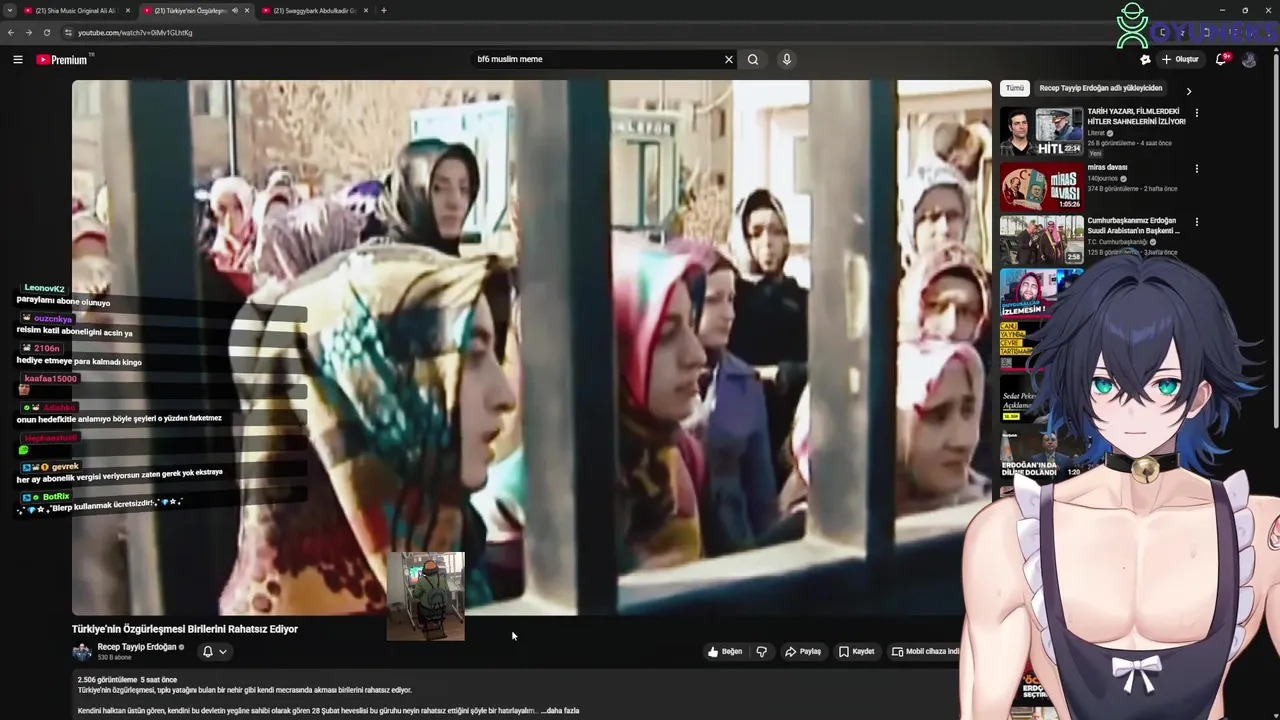Image resolution: width=1280 pixels, height=720 pixels.
Task: Click chat message by gevrek
Action: [120, 477]
